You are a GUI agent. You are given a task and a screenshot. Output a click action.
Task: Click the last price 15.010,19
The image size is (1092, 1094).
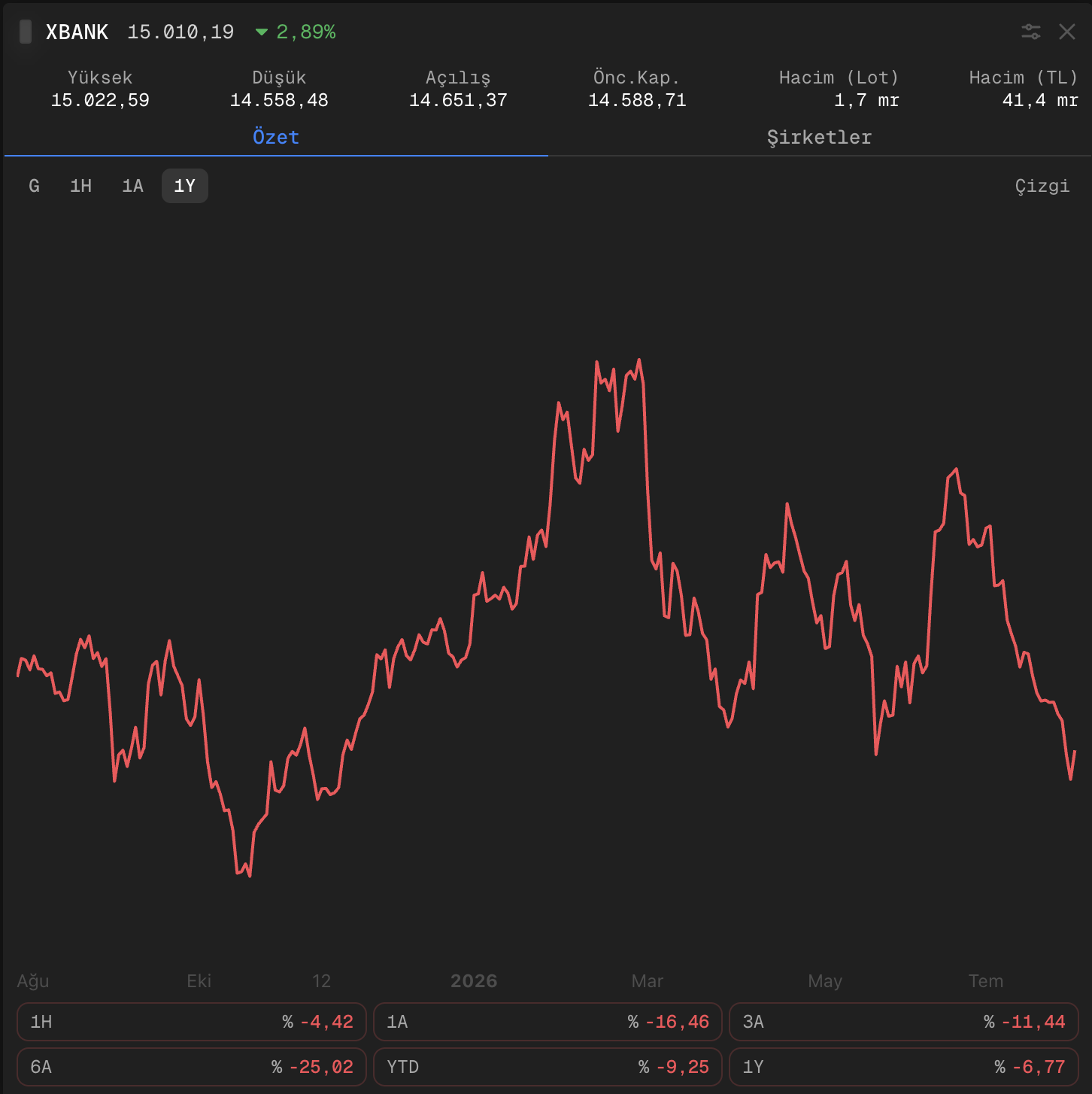180,32
